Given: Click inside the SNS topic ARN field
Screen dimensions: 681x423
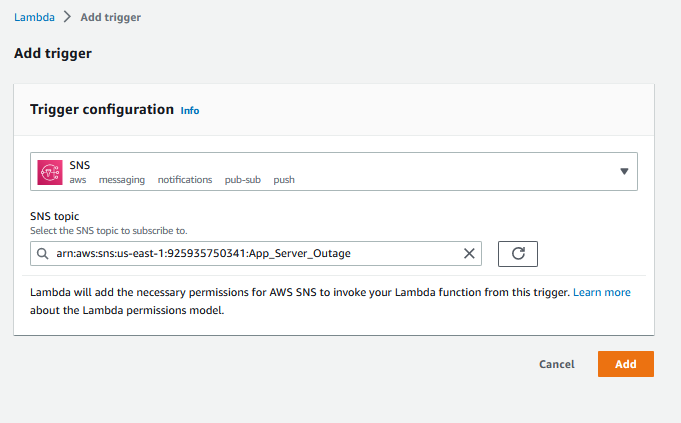Looking at the screenshot, I should (x=250, y=254).
